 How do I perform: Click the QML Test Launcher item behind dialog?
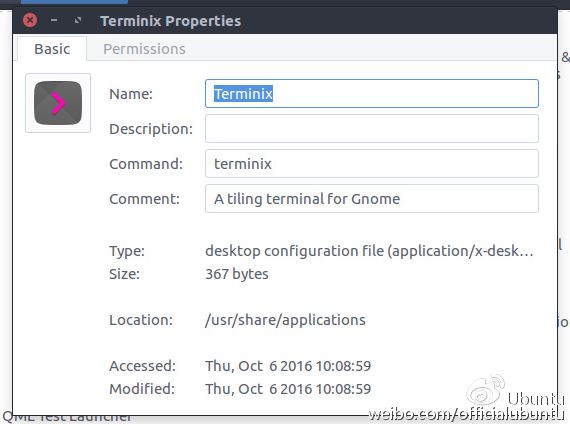click(x=67, y=417)
